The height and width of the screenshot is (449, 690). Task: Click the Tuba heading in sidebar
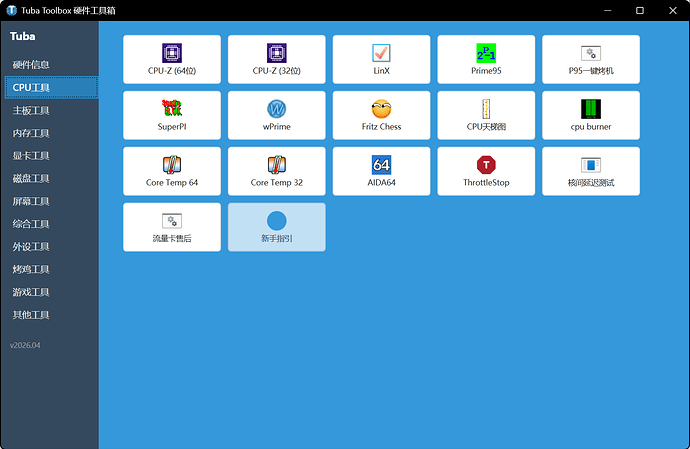pyautogui.click(x=22, y=36)
